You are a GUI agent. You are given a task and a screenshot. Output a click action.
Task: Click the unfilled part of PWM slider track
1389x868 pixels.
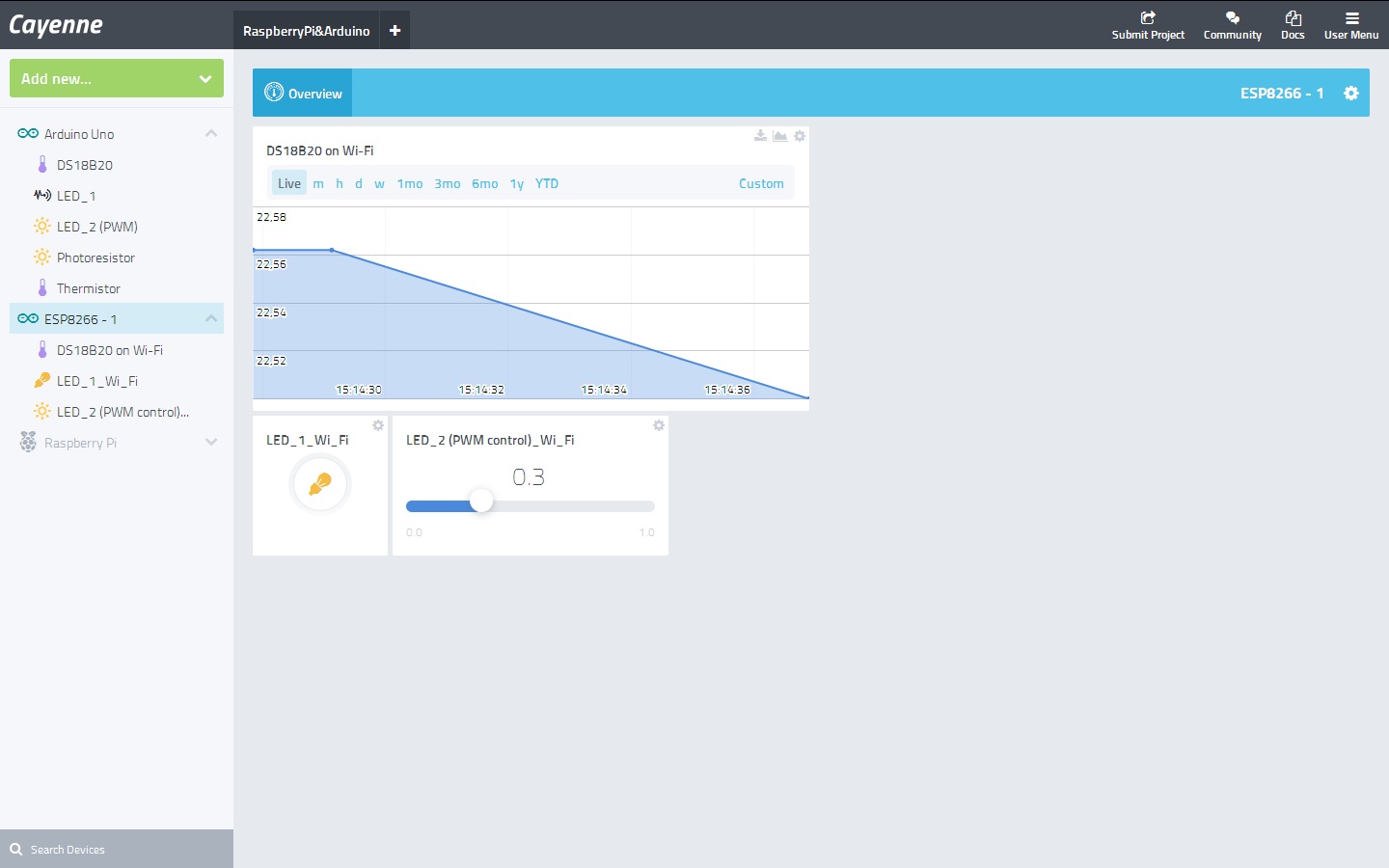pos(574,506)
